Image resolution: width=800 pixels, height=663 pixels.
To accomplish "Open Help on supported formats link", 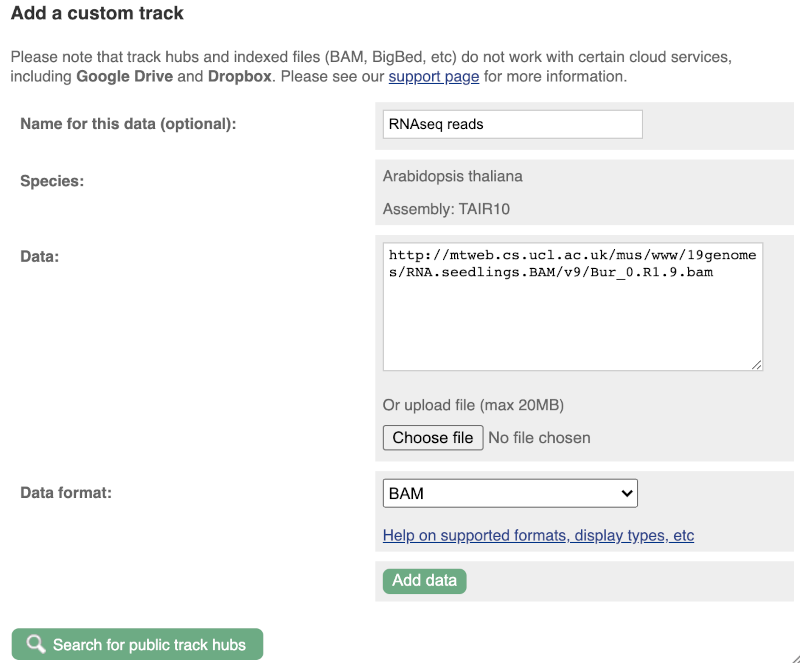I will pyautogui.click(x=538, y=535).
